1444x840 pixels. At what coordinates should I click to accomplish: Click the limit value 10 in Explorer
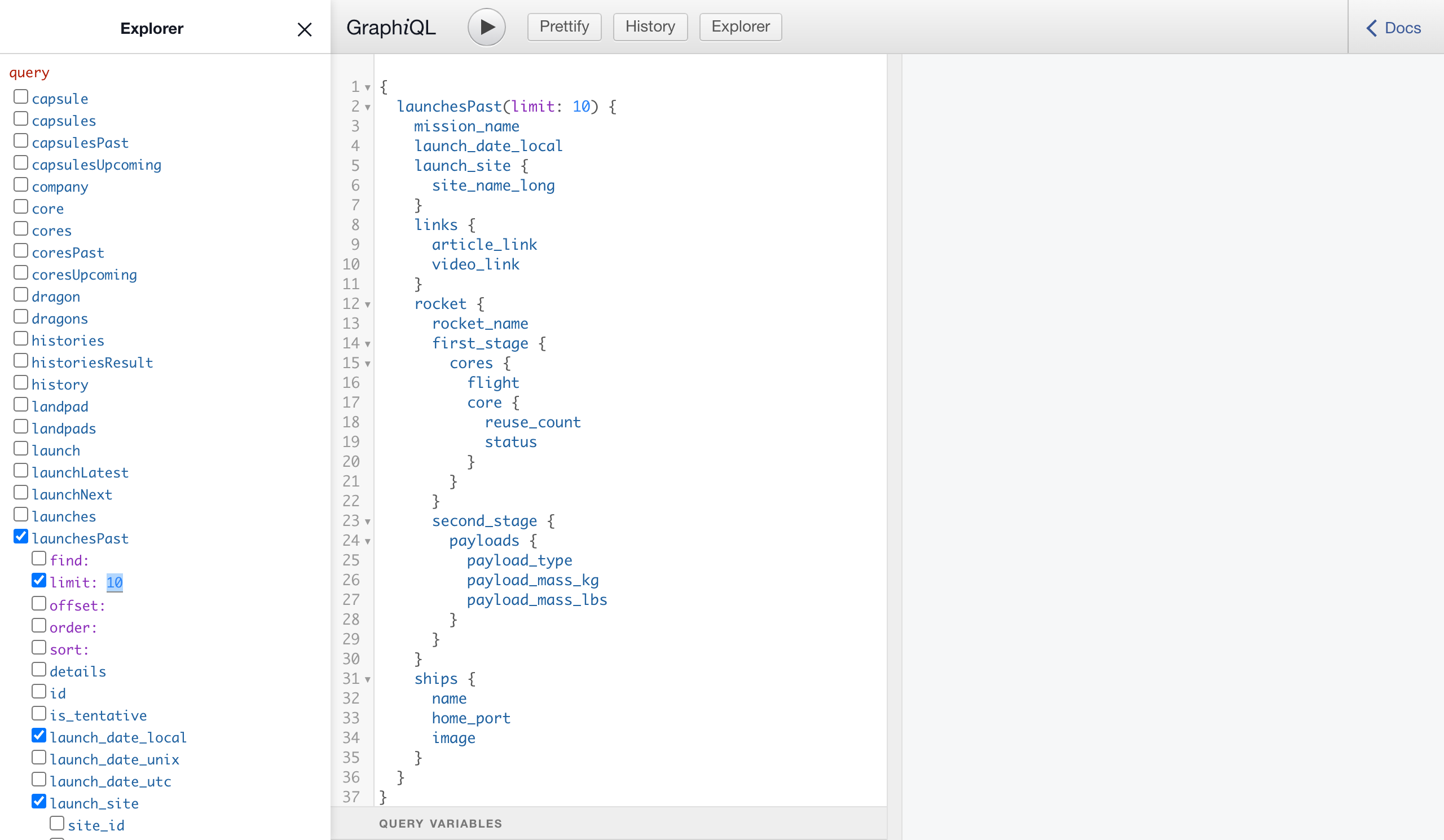point(115,582)
